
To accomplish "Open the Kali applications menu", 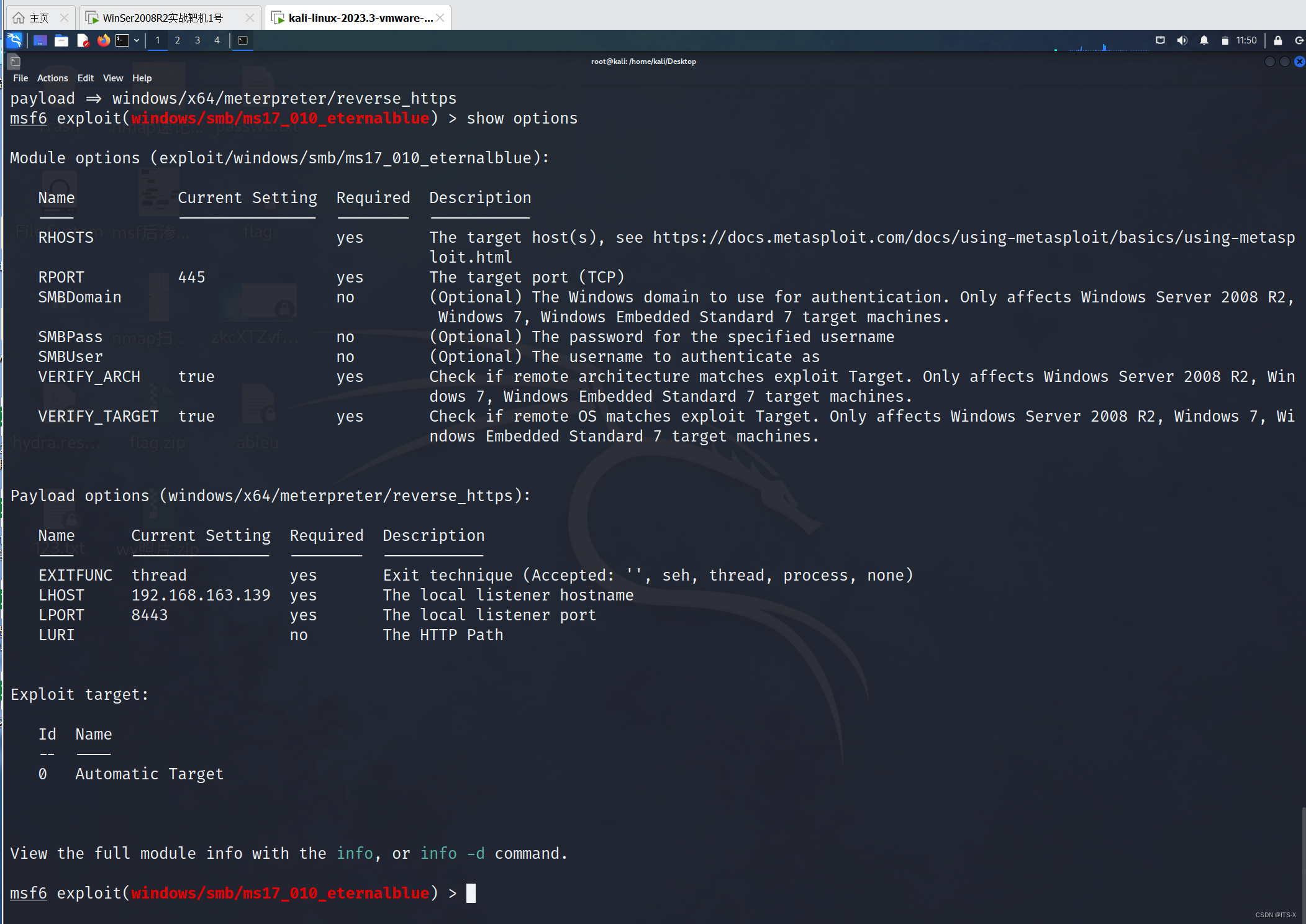I will pos(14,40).
